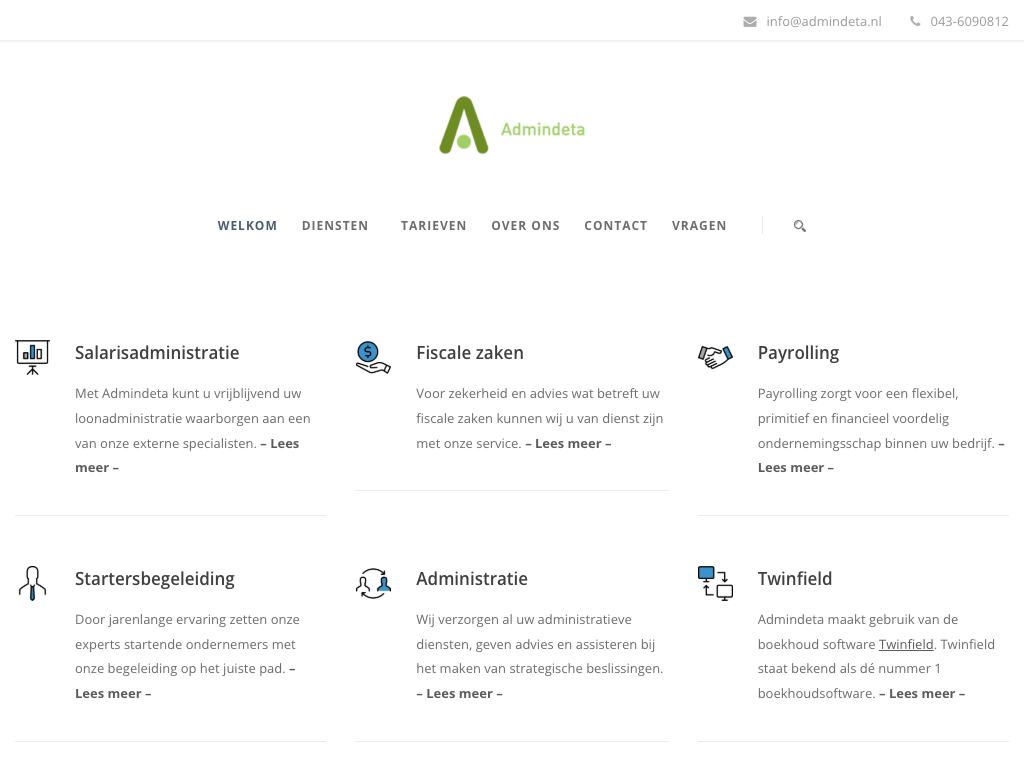Click the Startersbegeleiding businessman icon
1024x768 pixels.
32,583
